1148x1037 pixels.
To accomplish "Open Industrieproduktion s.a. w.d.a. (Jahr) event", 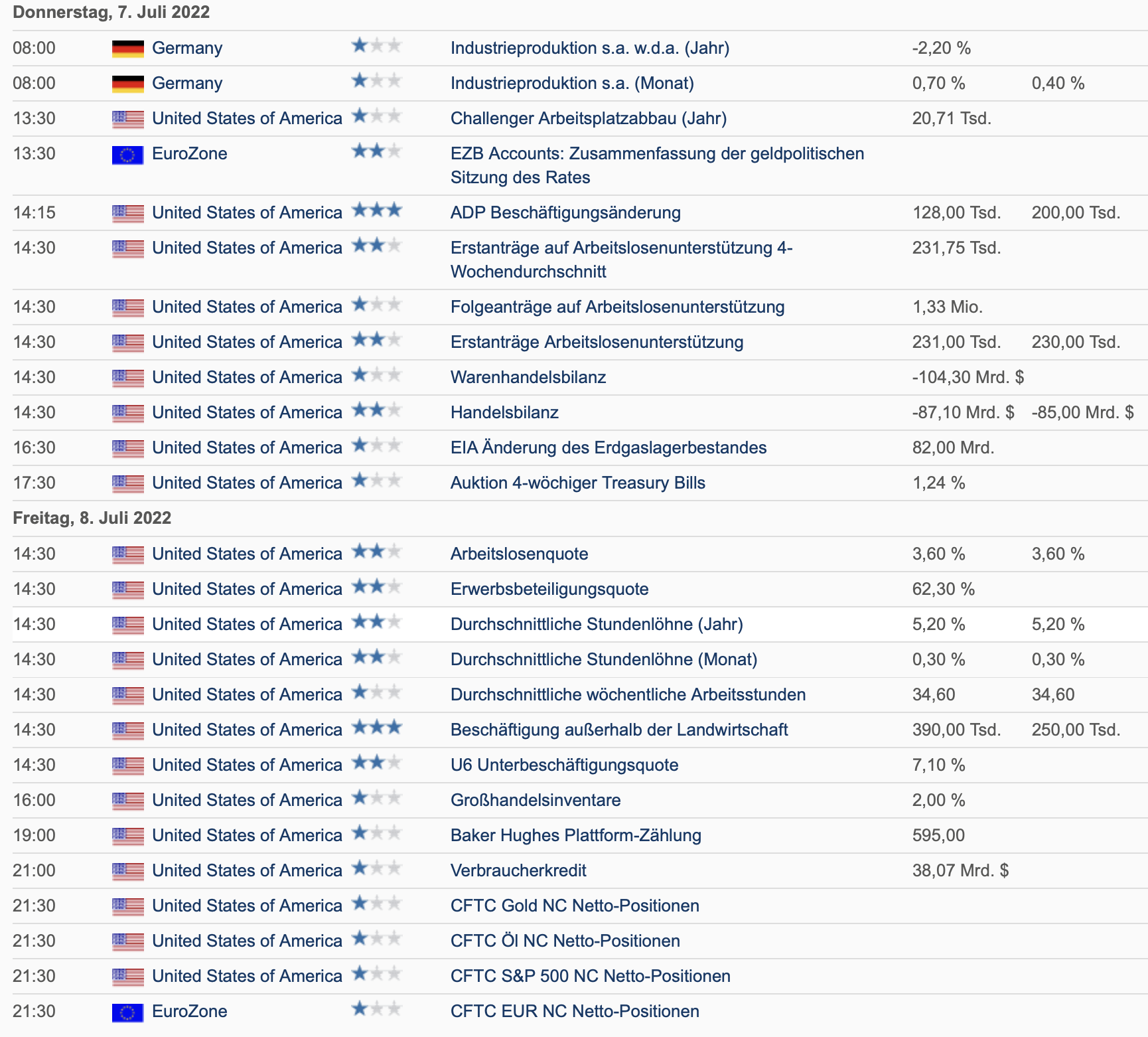I will click(589, 48).
